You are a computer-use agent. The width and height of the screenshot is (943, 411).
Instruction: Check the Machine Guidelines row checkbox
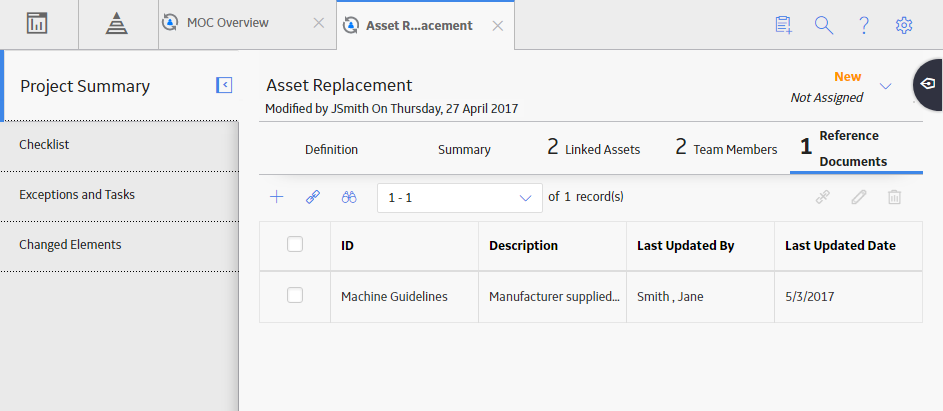[295, 295]
